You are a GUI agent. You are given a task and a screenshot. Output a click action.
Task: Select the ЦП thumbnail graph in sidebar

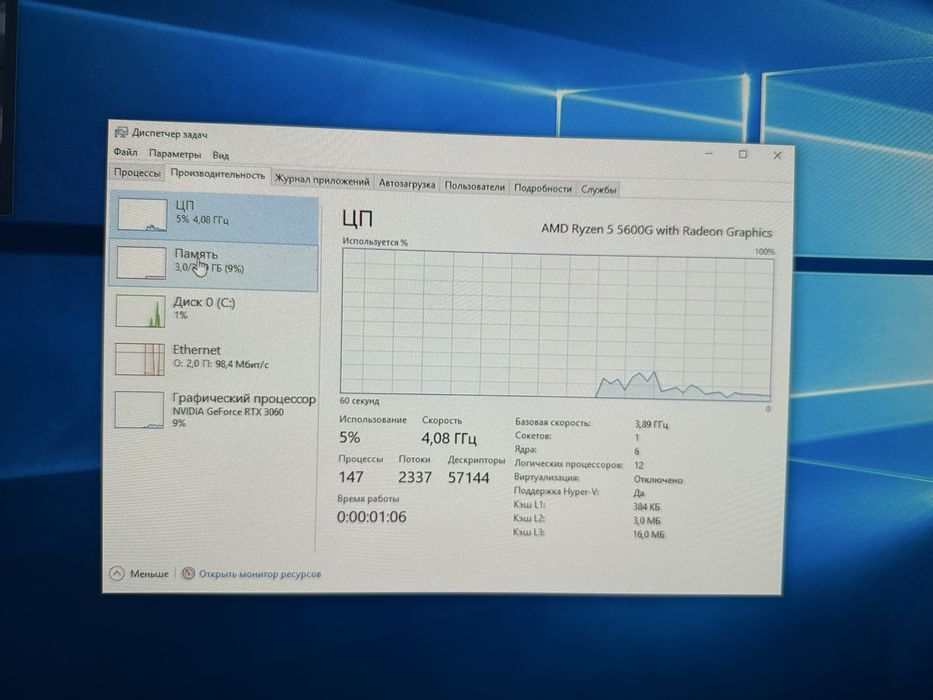(x=142, y=214)
